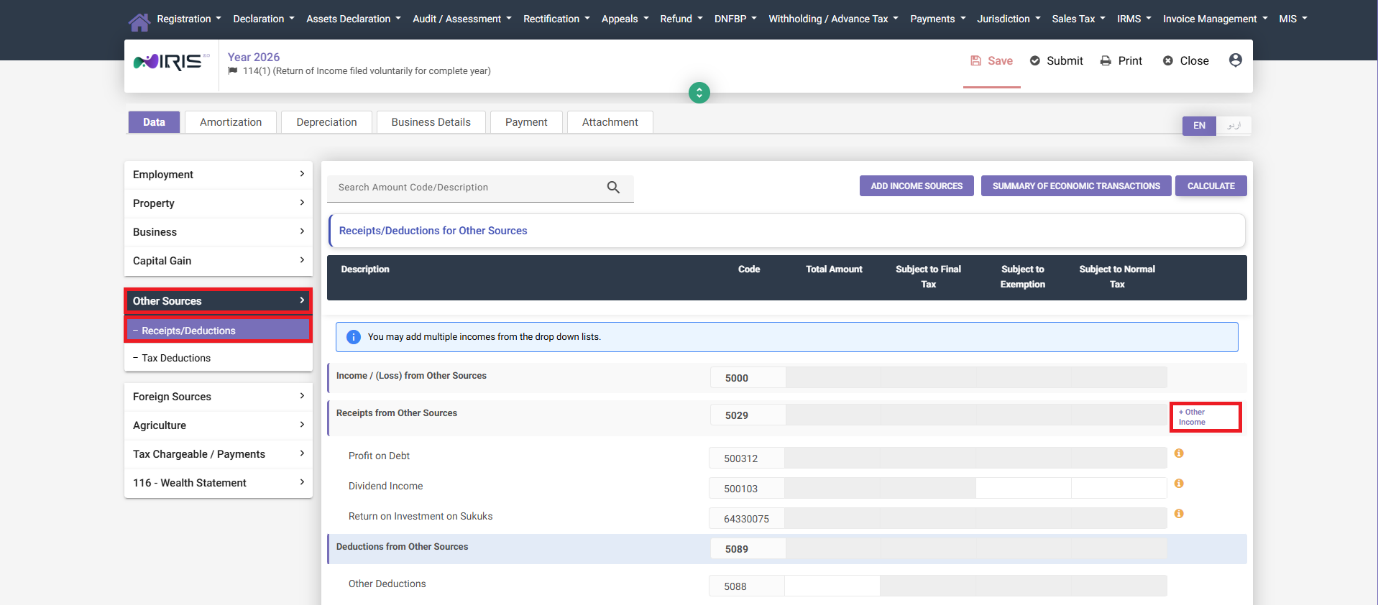Open the Registration menu
Viewport: 1378px width, 605px height.
189,19
